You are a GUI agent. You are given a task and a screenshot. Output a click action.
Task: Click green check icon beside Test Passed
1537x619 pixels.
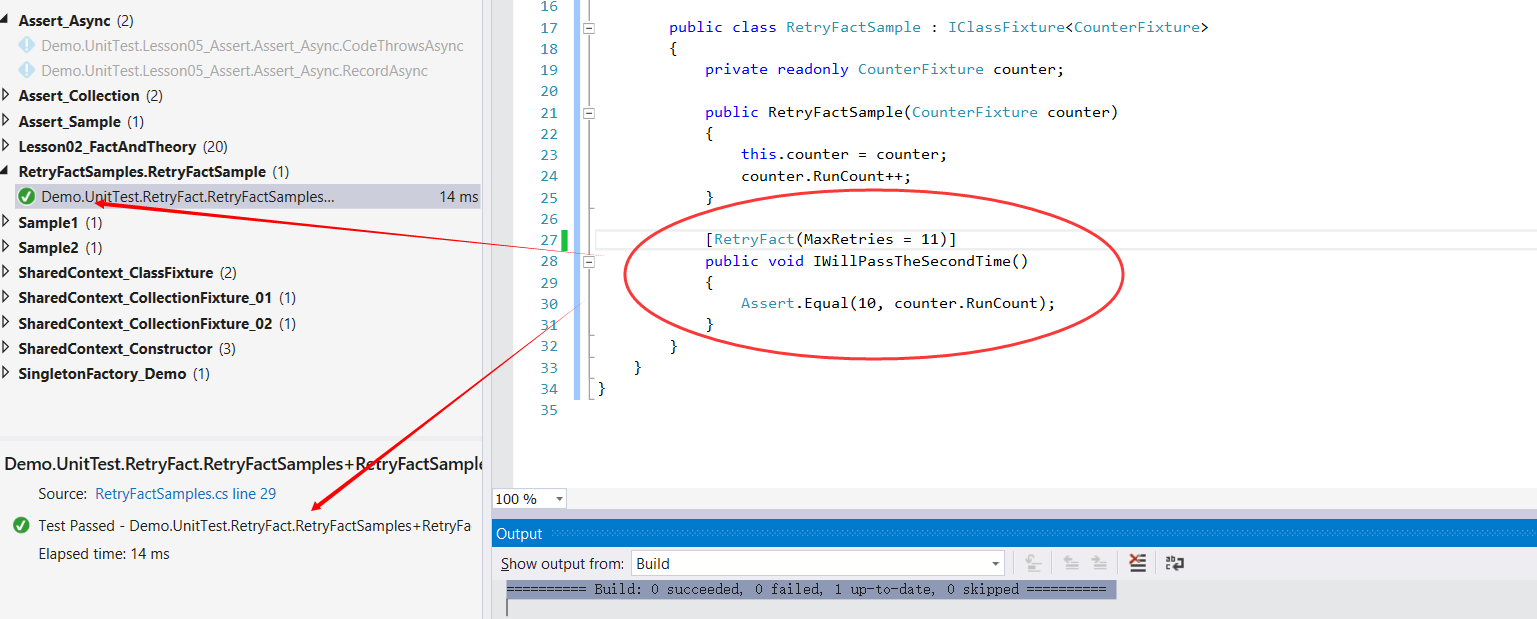pyautogui.click(x=21, y=526)
